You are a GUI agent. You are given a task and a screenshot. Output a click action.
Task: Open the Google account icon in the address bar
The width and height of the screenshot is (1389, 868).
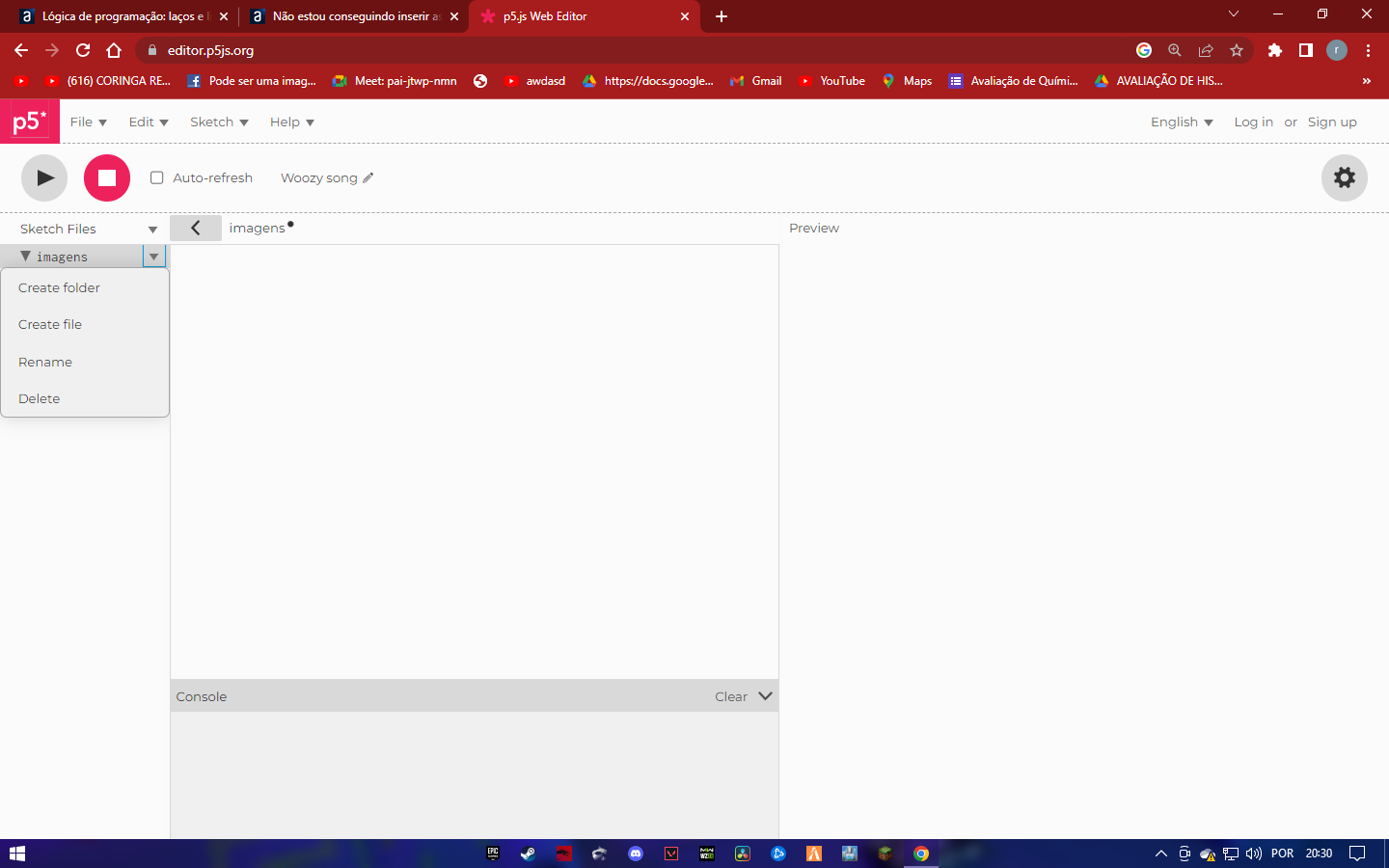(1144, 50)
